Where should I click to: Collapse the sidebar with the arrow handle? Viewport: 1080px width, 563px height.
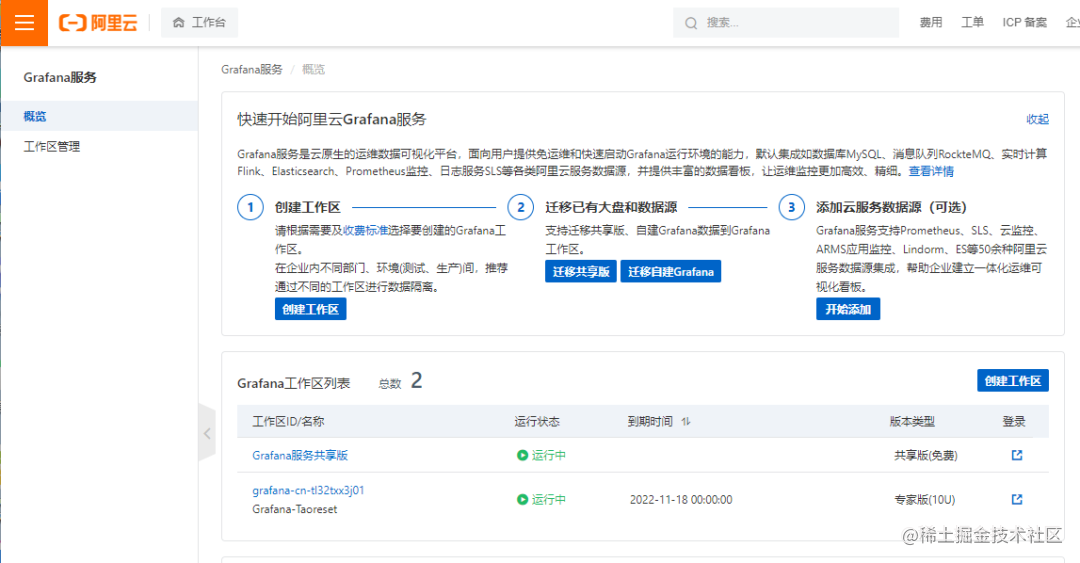click(x=207, y=433)
